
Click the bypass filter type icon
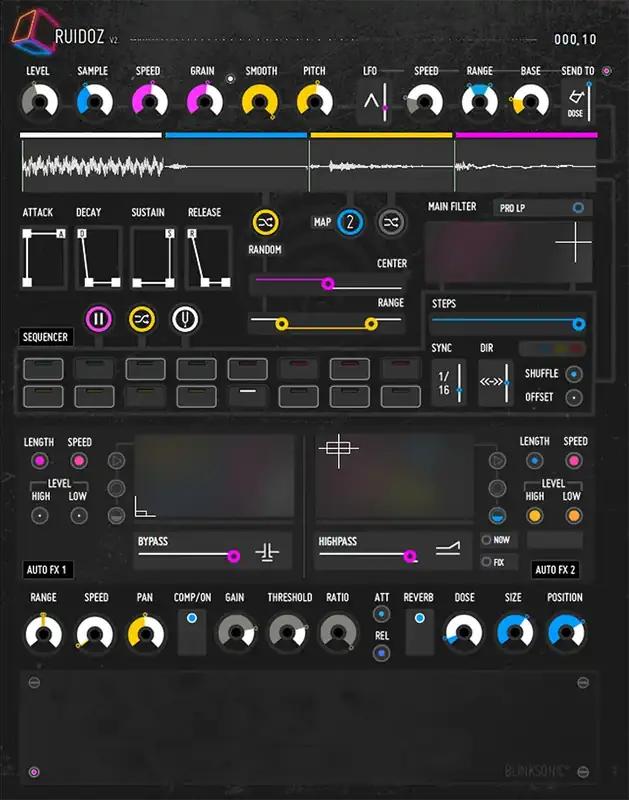click(x=267, y=553)
